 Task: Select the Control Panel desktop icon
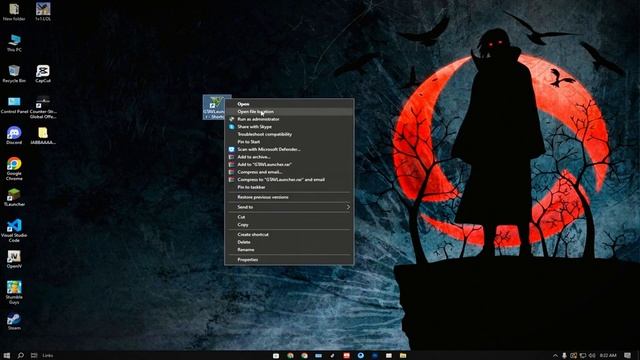pyautogui.click(x=14, y=105)
